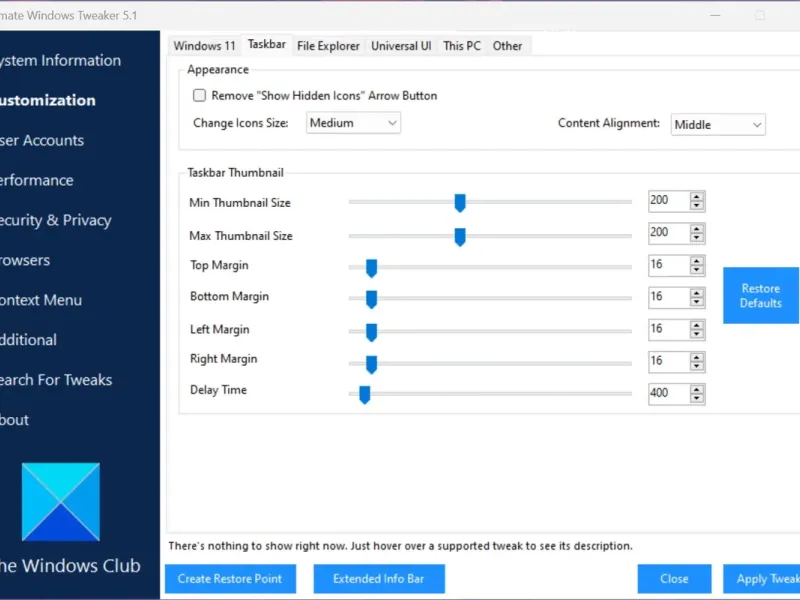Viewport: 800px width, 600px height.
Task: Toggle the Extended Info Bar button
Action: tap(379, 579)
